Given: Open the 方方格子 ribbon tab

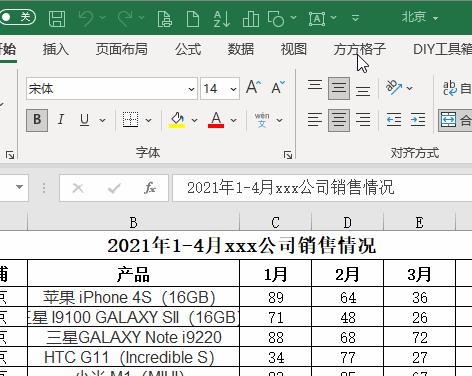Looking at the screenshot, I should pos(360,49).
